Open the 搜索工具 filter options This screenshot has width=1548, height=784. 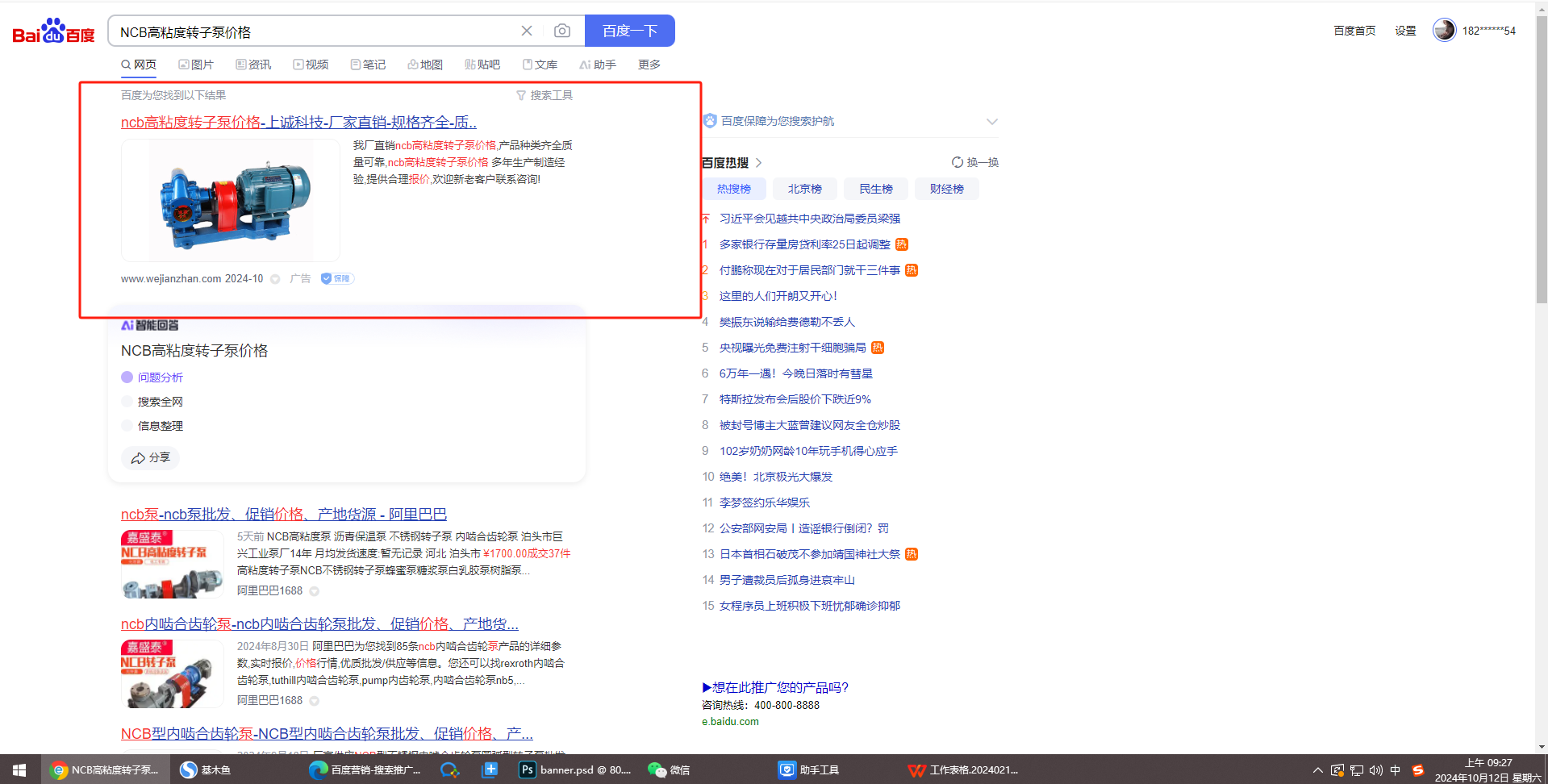(545, 95)
